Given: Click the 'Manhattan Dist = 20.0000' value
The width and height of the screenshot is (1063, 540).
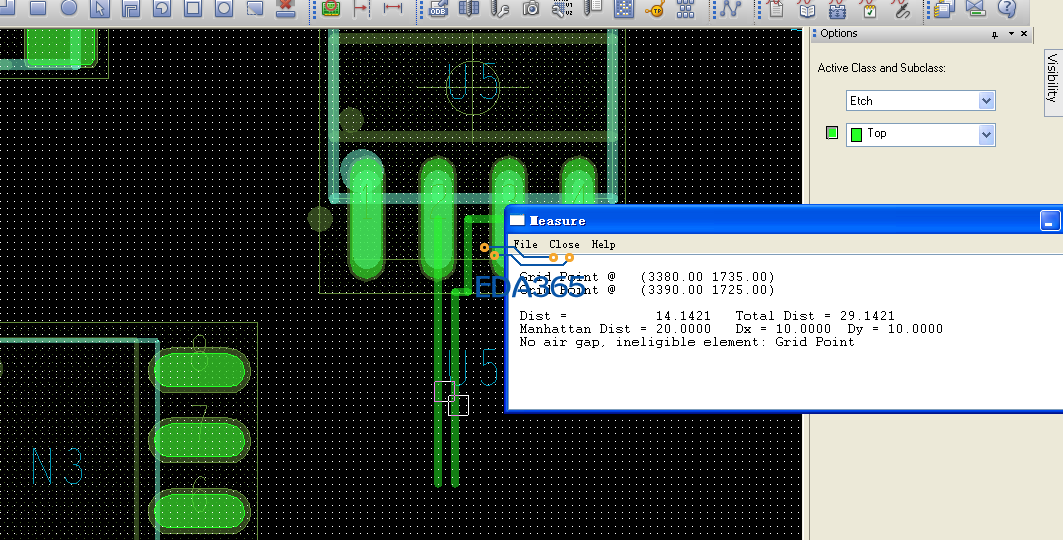Looking at the screenshot, I should pos(615,329).
